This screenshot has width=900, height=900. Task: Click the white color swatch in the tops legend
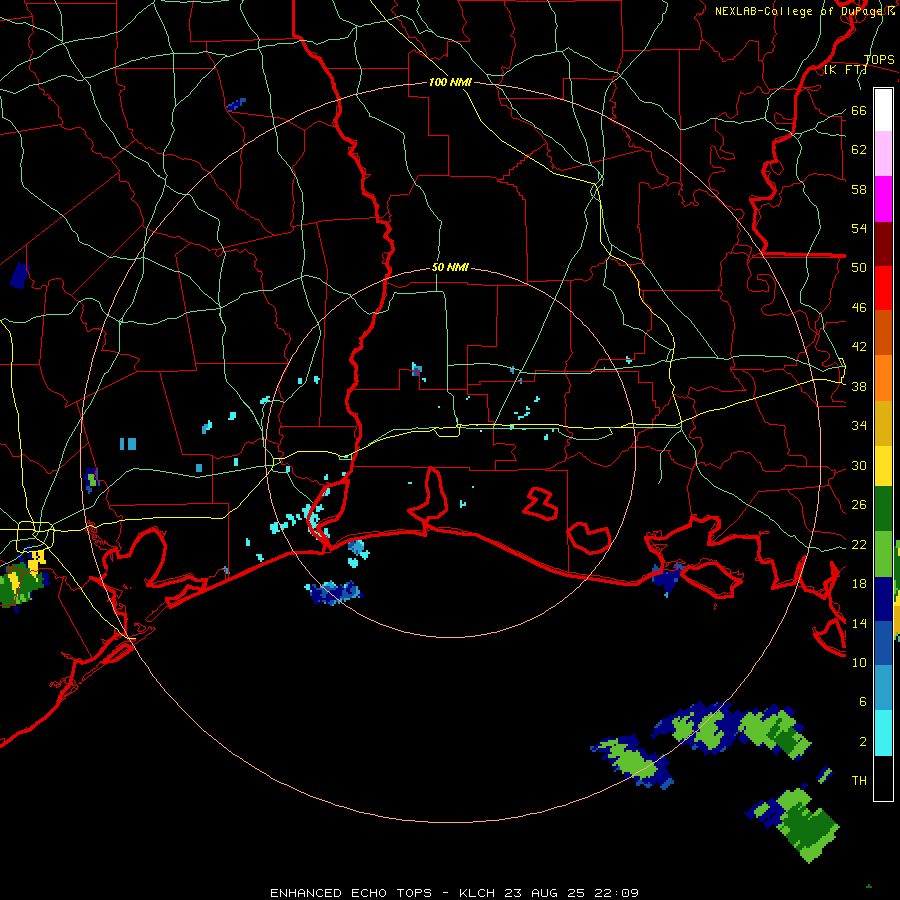tap(883, 110)
